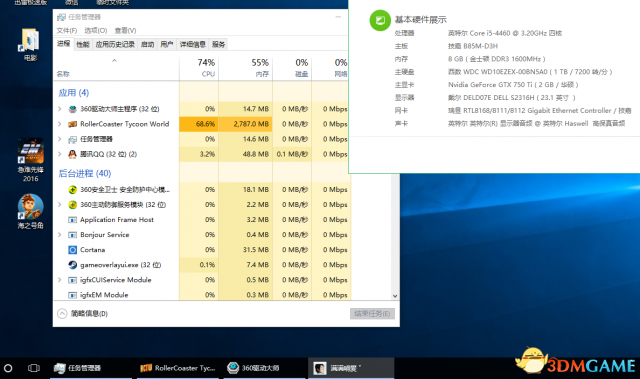
Task: Sort by the 名称 column header
Action: (x=116, y=68)
